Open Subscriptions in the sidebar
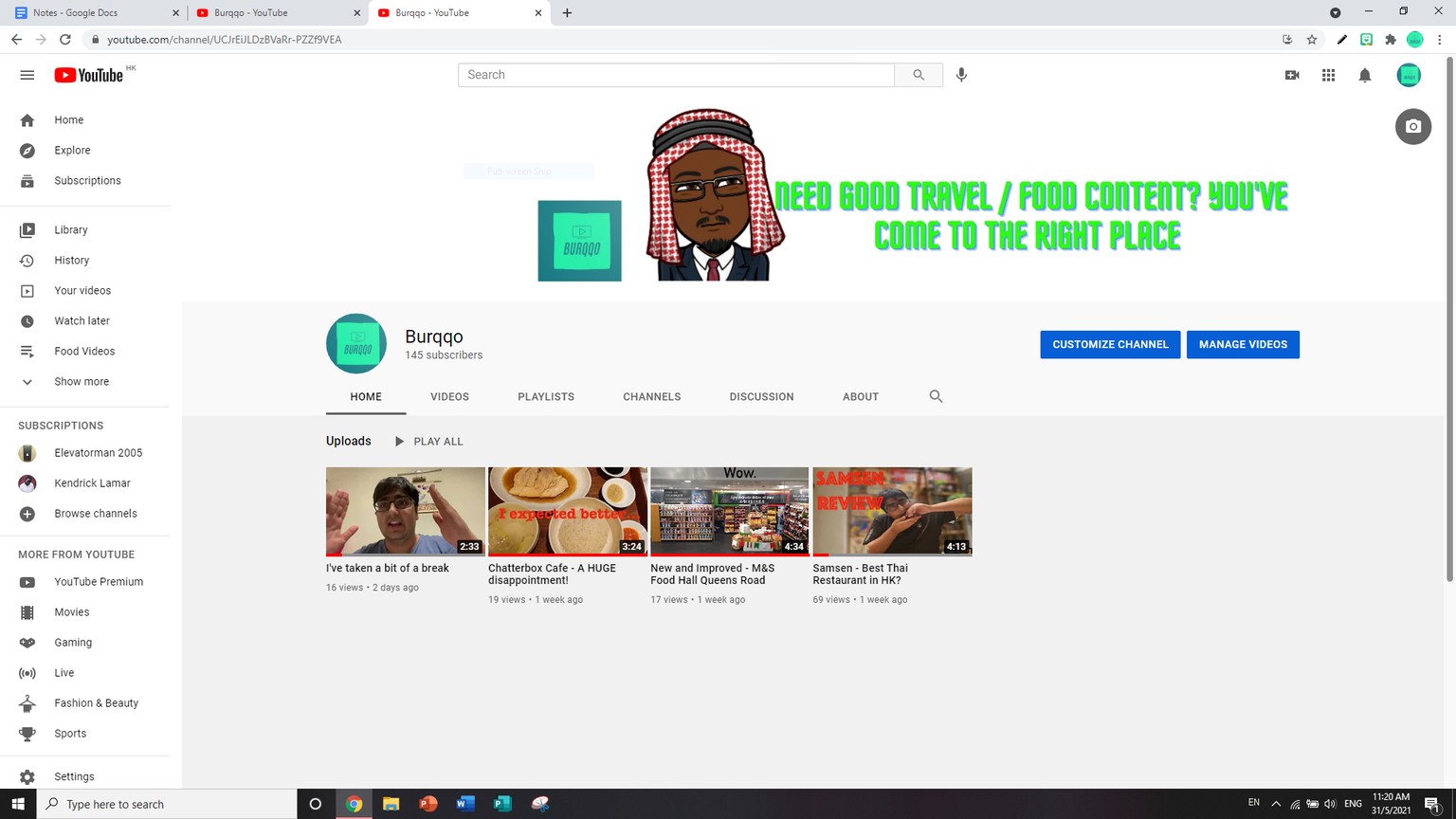 point(85,181)
